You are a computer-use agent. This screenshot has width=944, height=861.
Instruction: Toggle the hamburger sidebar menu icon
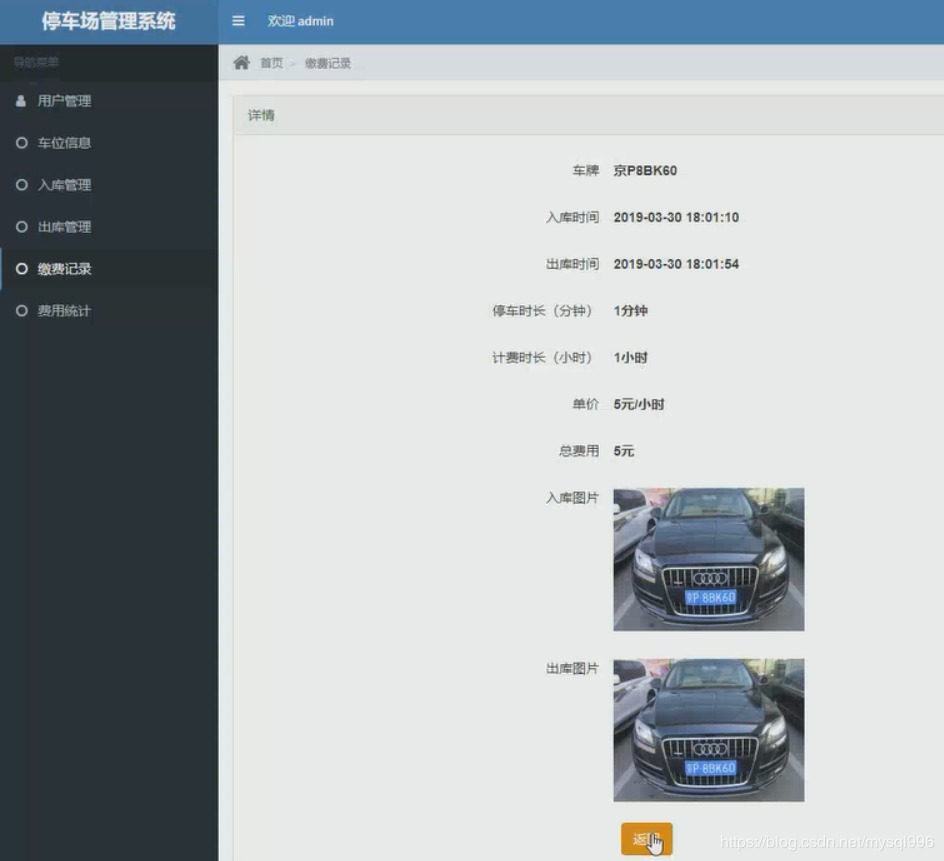[238, 21]
